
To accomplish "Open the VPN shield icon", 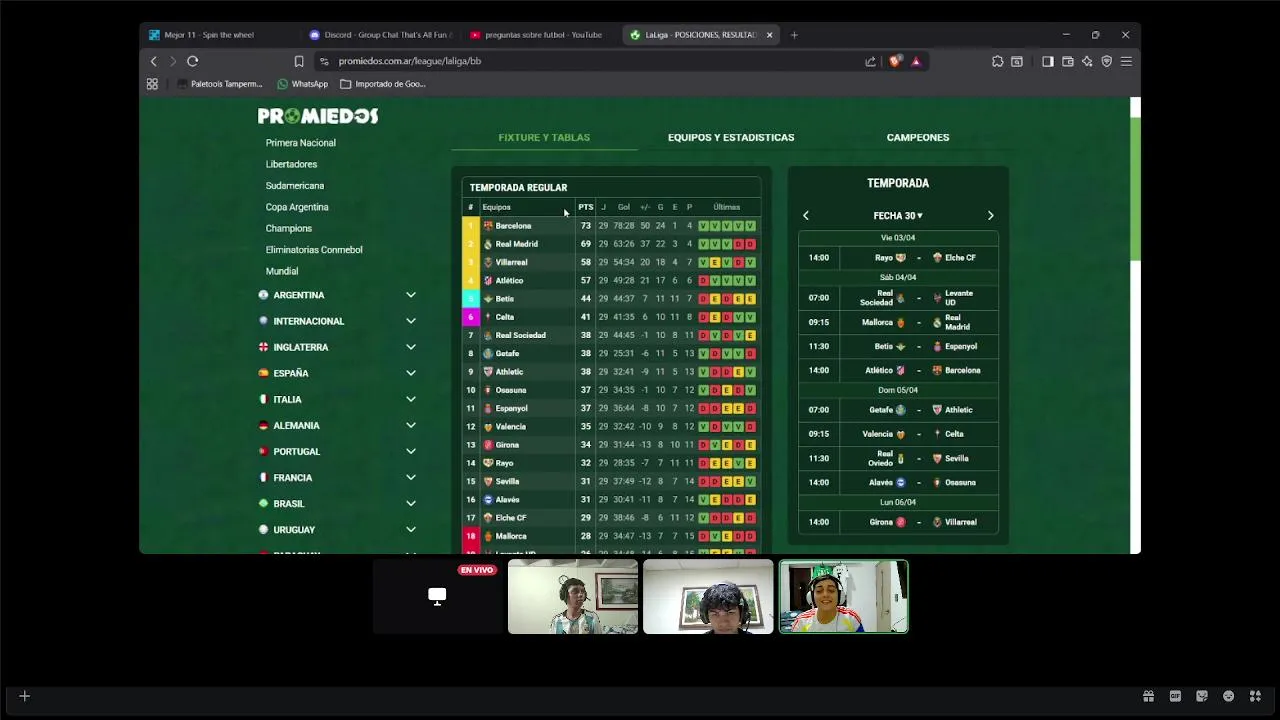I will 1106,61.
